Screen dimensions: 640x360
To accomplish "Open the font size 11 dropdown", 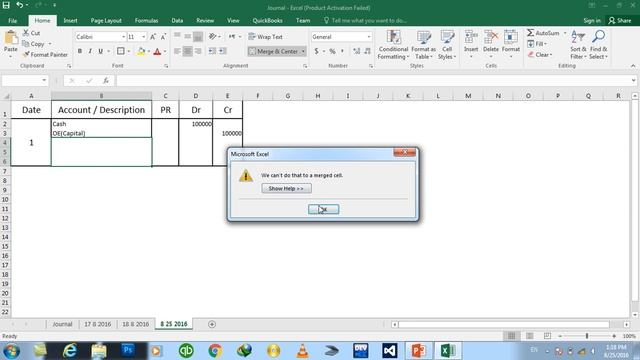I will tap(144, 37).
